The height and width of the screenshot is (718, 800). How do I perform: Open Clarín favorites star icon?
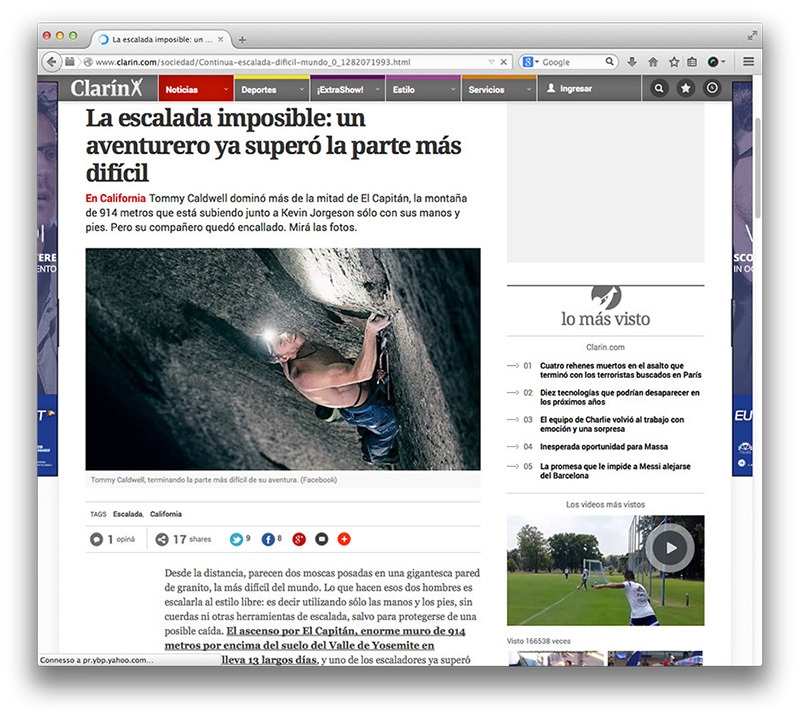point(685,88)
